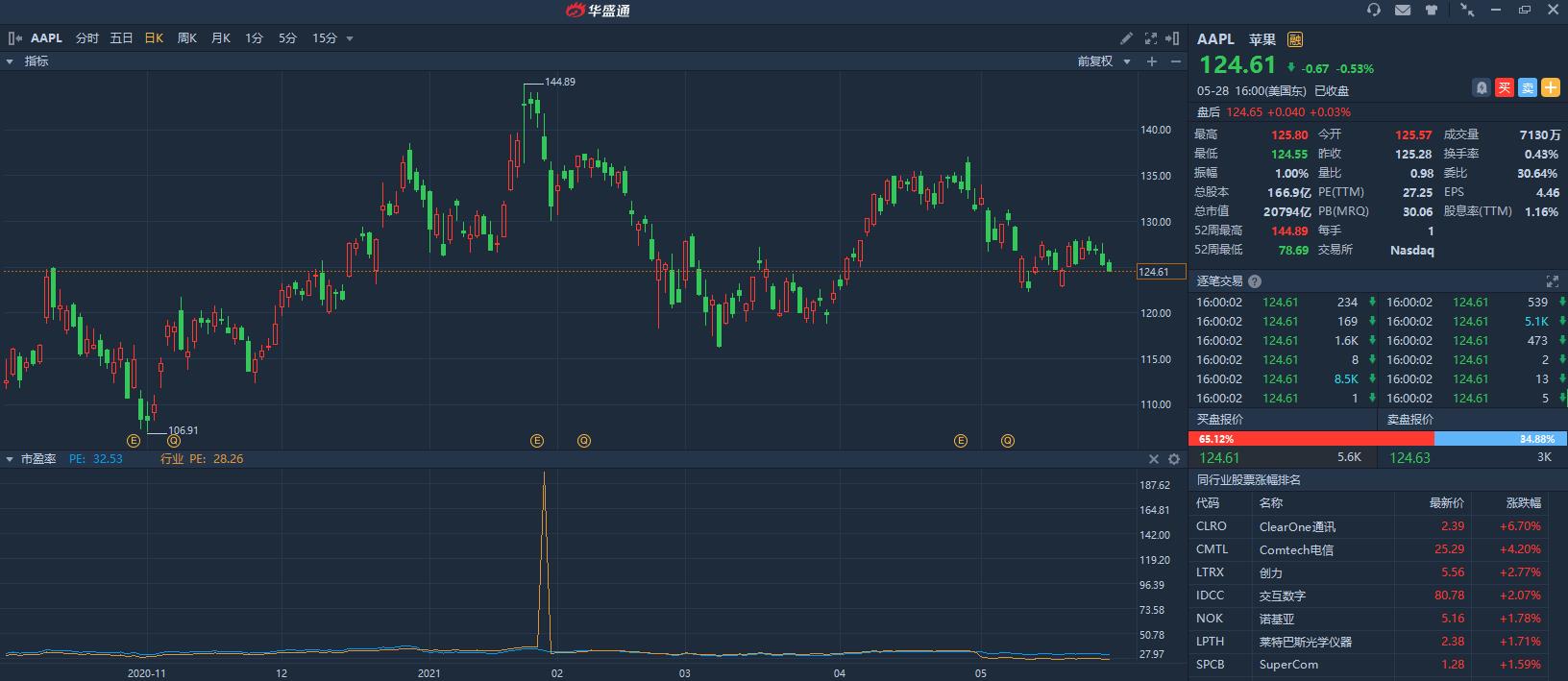Open more timeframes dropdown arrow
The image size is (1568, 681).
350,39
